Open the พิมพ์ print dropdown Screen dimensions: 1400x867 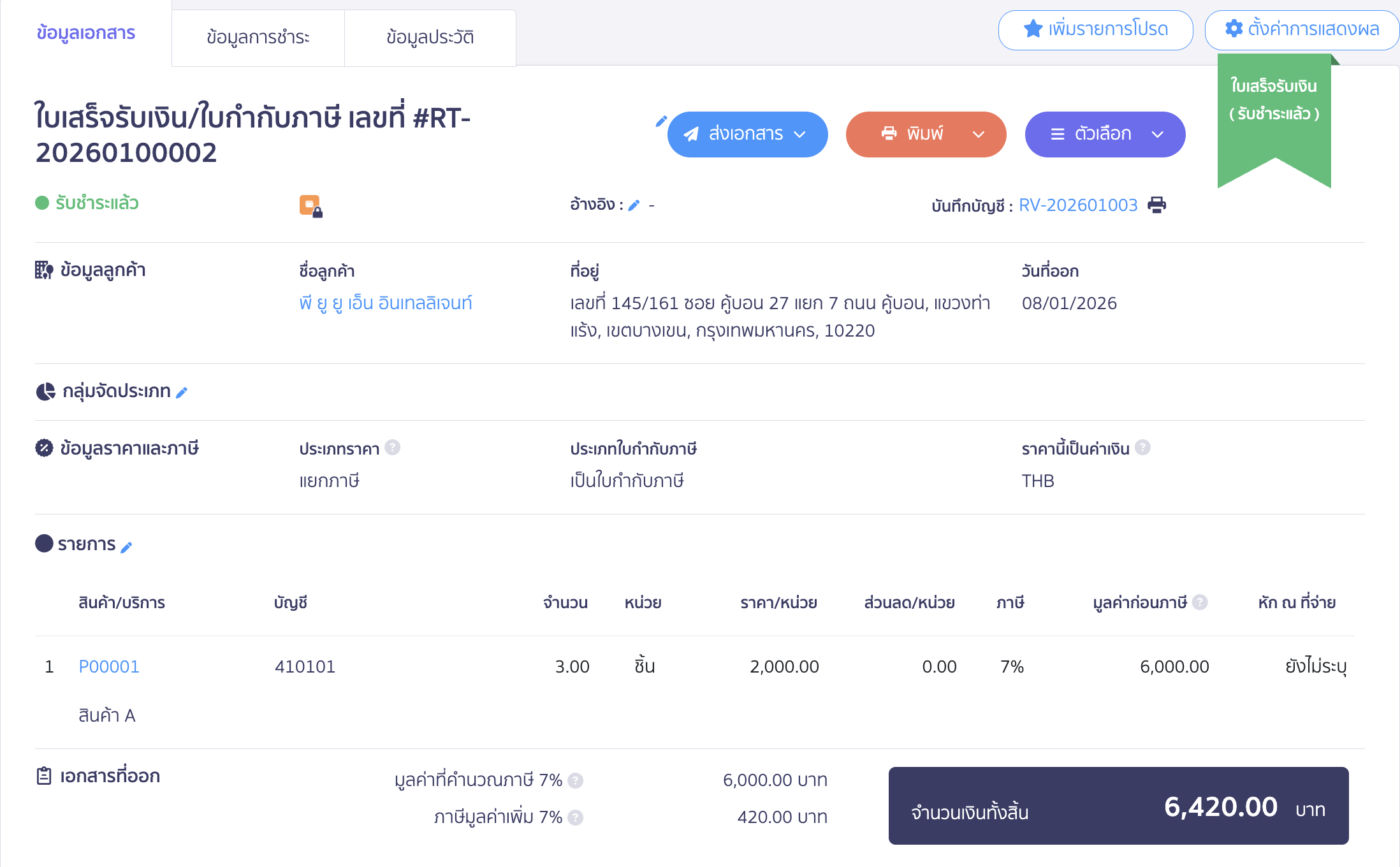click(979, 134)
